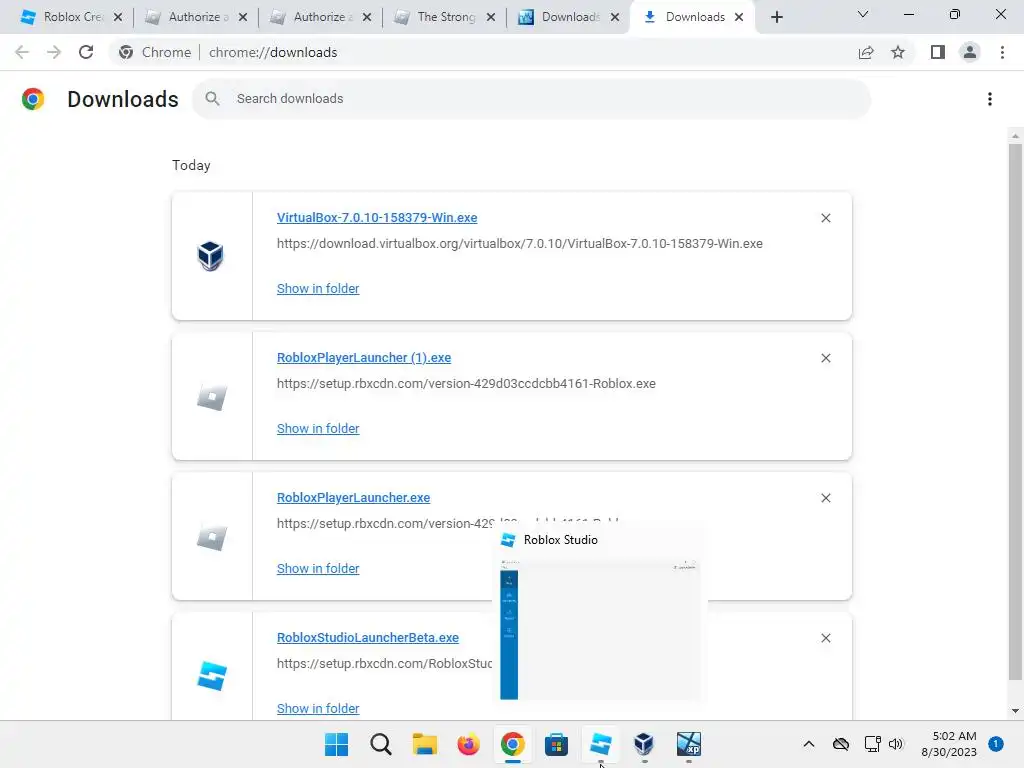Click the RobloxPlayerLauncher.exe file icon

212,537
